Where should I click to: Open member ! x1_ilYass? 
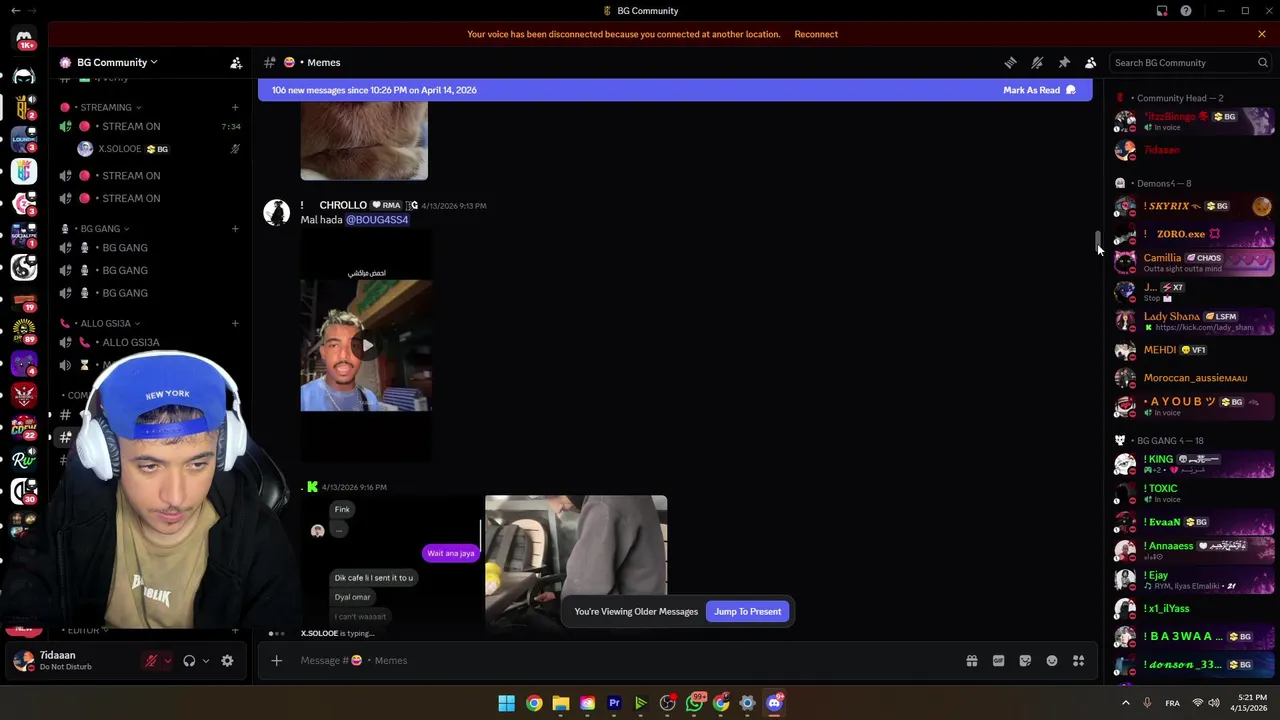(1194, 608)
